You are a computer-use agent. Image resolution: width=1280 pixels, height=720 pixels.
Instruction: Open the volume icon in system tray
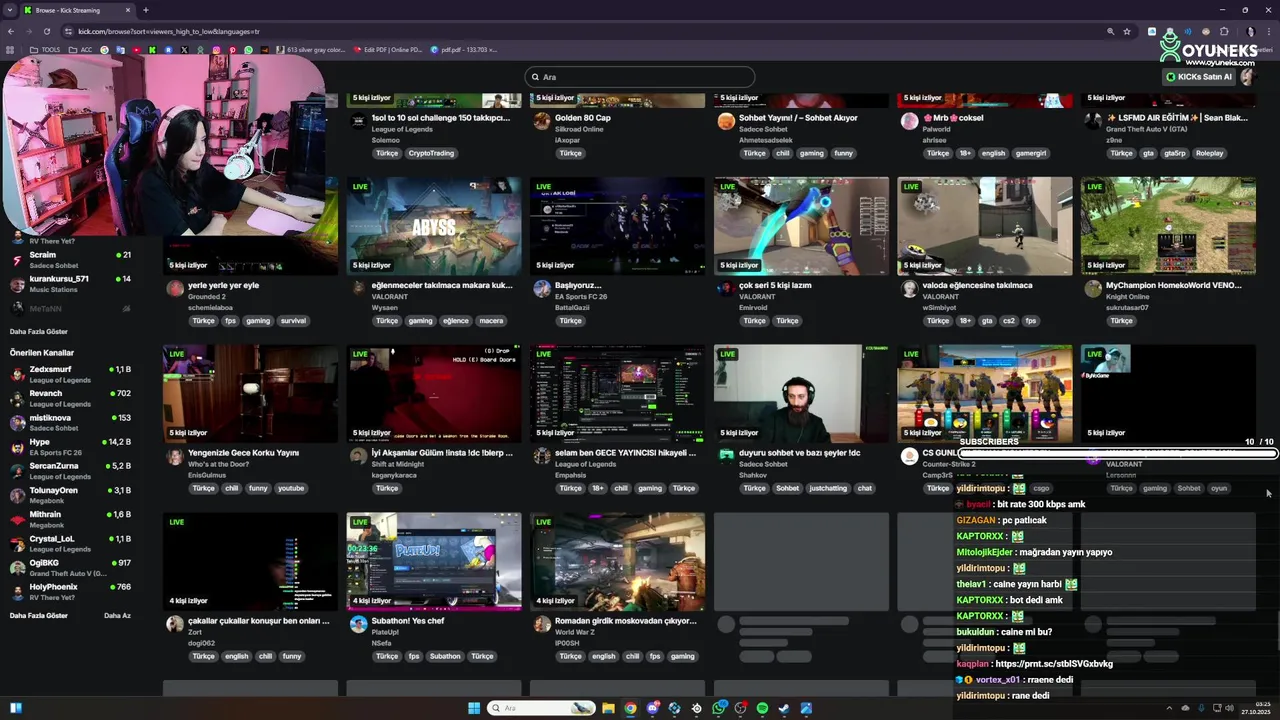[1228, 708]
